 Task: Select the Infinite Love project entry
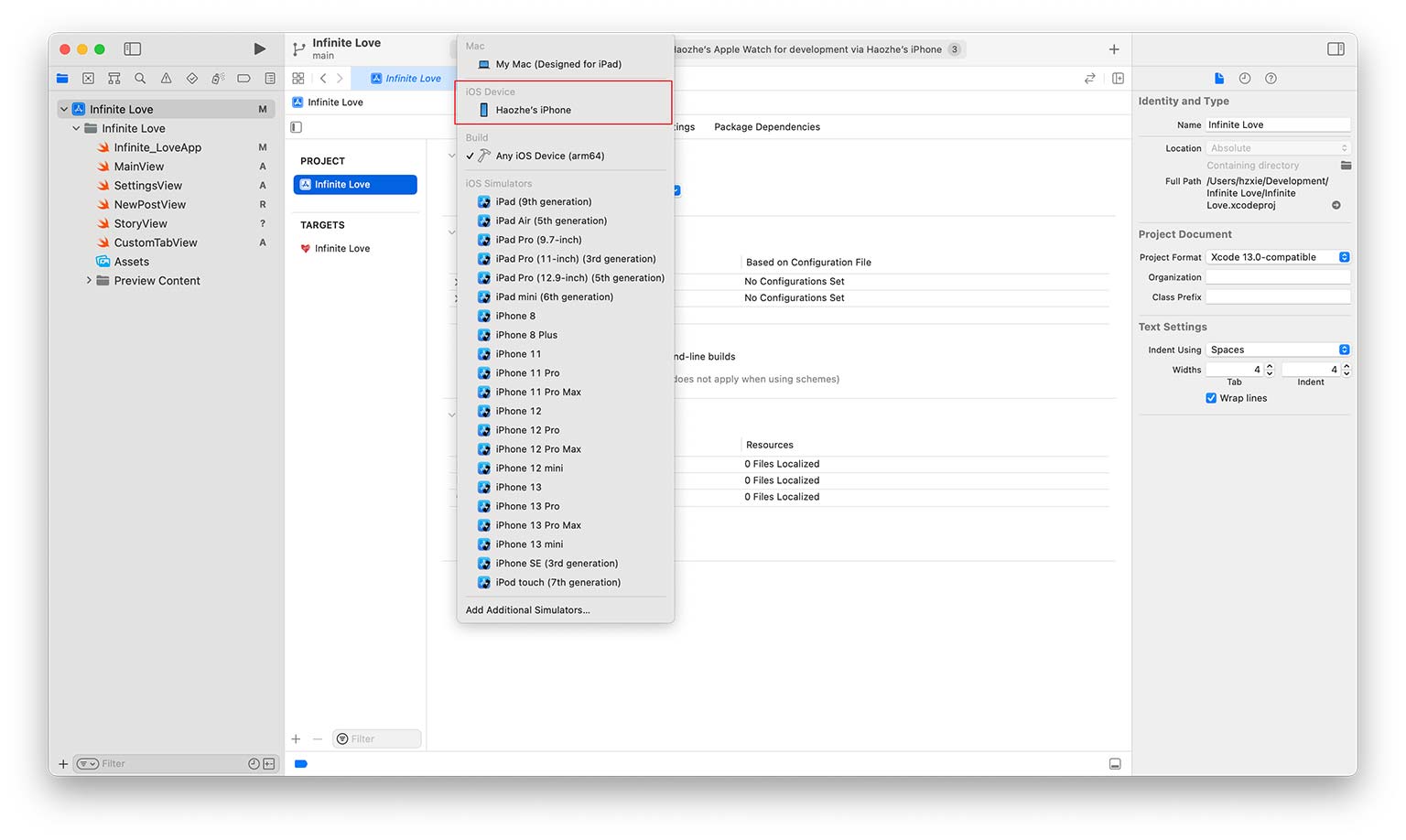click(x=355, y=185)
